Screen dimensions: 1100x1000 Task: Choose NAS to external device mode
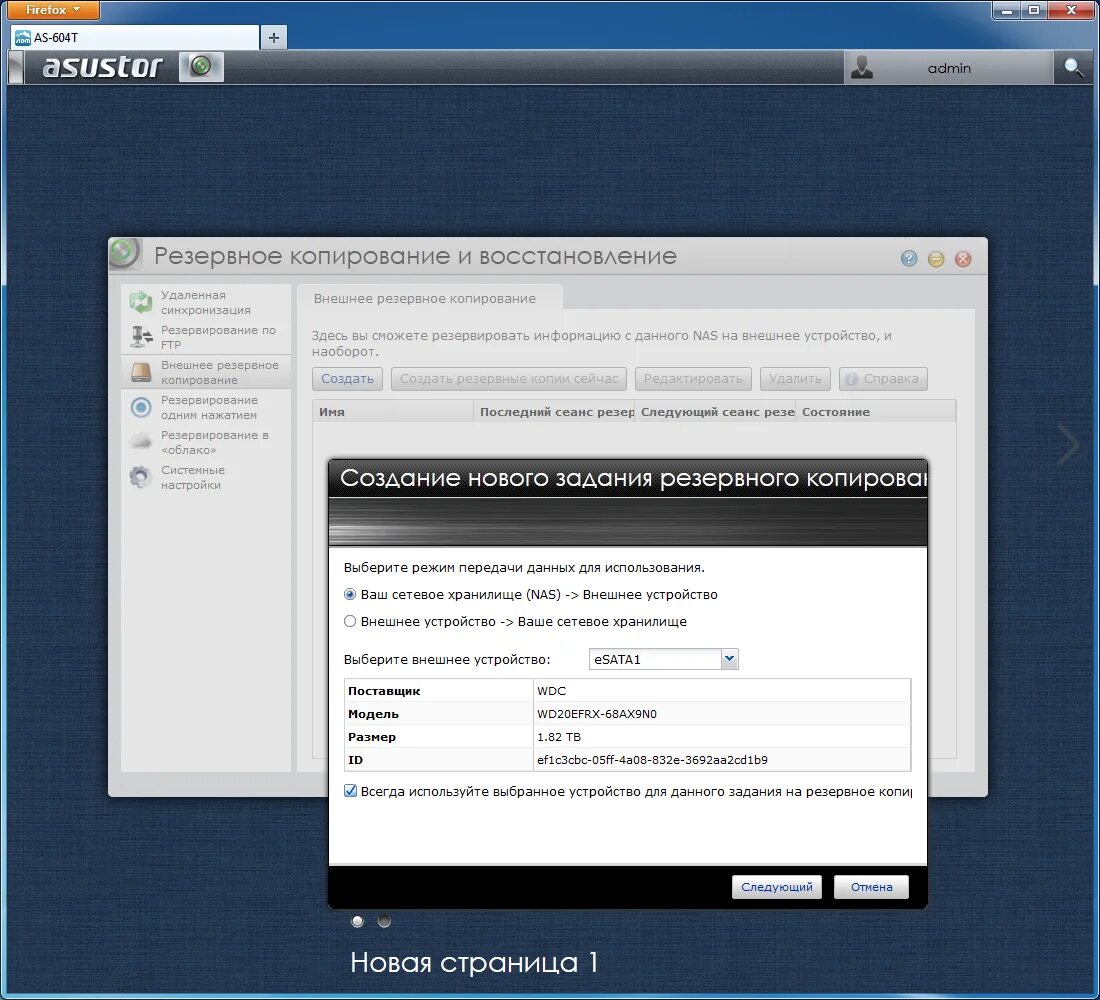pyautogui.click(x=350, y=594)
